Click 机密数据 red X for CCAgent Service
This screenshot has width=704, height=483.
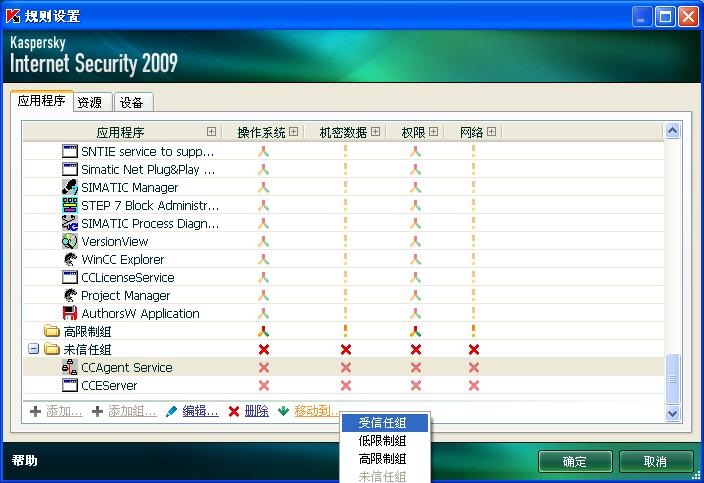point(346,368)
